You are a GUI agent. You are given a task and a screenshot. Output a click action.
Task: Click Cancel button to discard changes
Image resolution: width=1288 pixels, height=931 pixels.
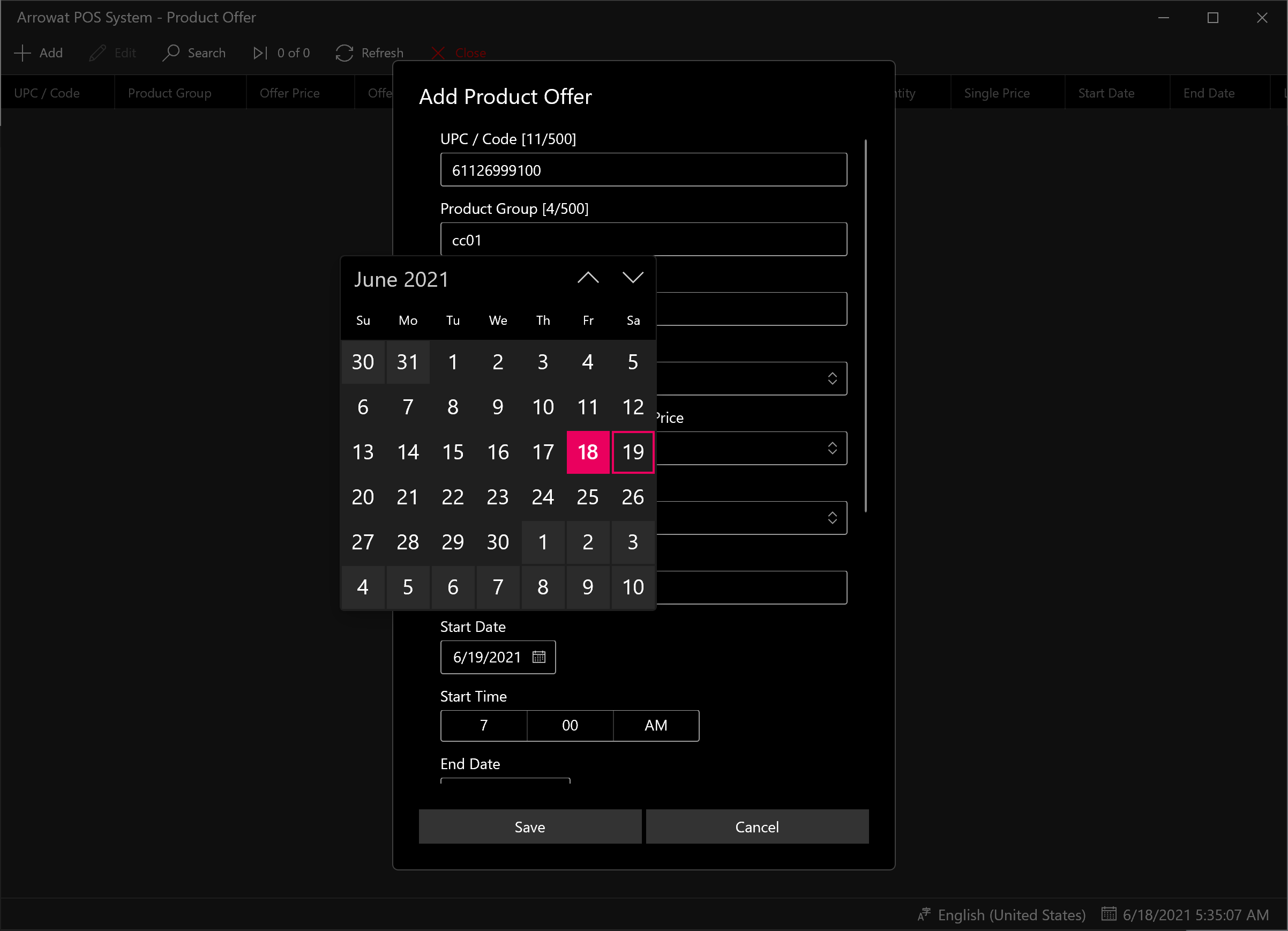click(757, 826)
